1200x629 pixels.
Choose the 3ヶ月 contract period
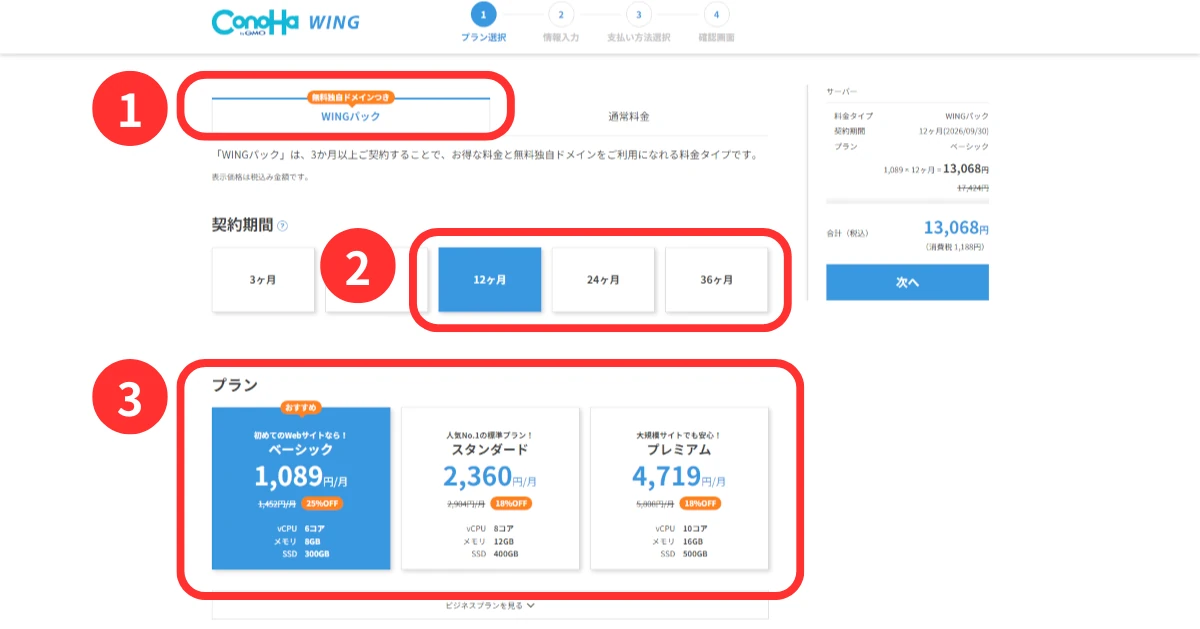(x=263, y=280)
